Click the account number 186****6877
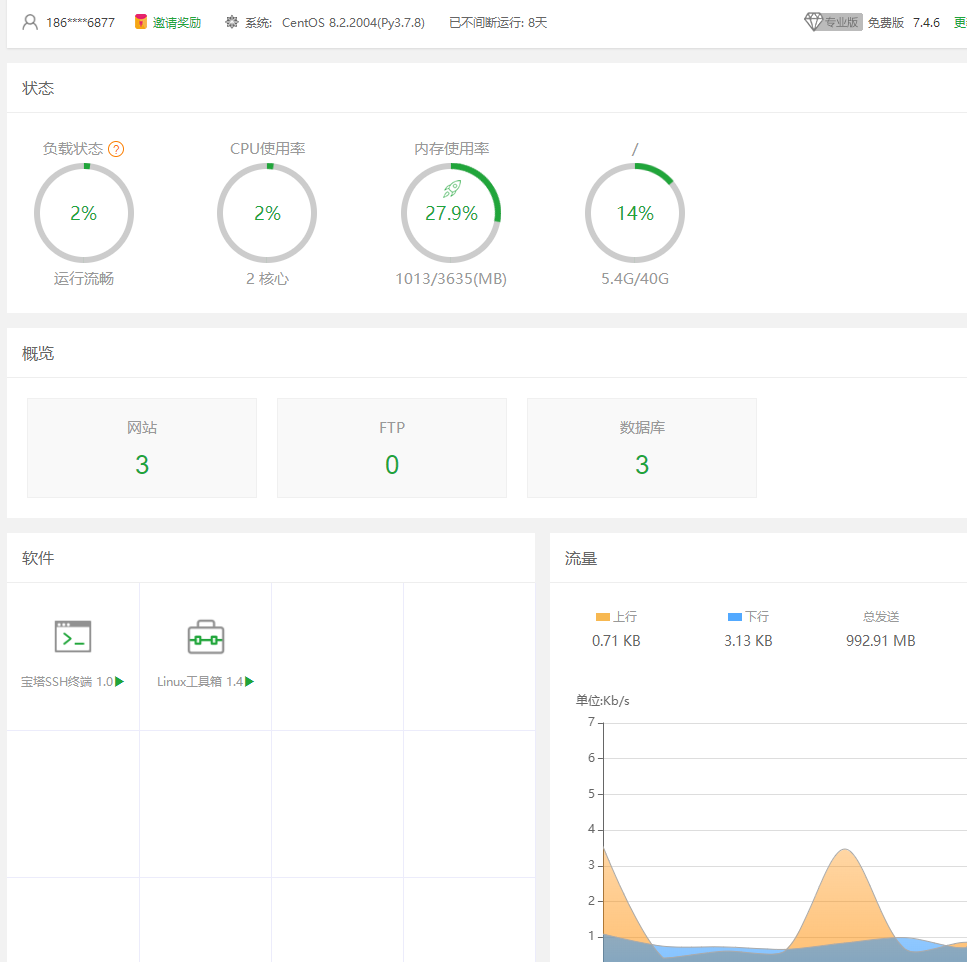 (x=80, y=23)
